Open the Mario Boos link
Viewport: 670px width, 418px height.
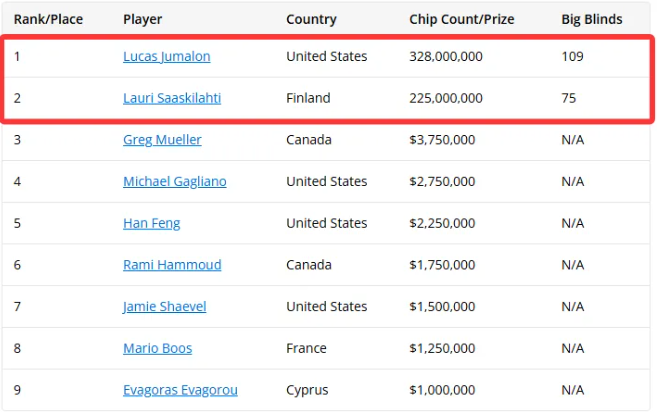[x=158, y=348]
